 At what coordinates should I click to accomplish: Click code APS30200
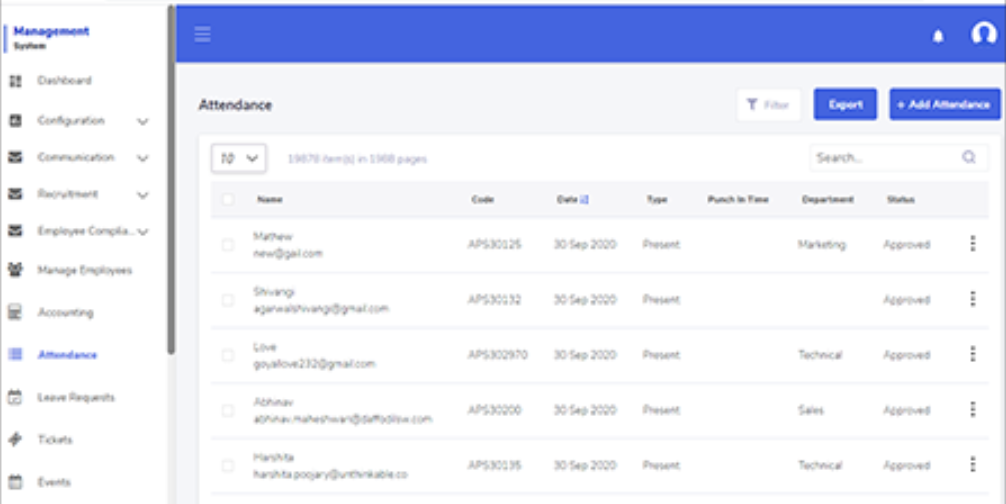[494, 410]
